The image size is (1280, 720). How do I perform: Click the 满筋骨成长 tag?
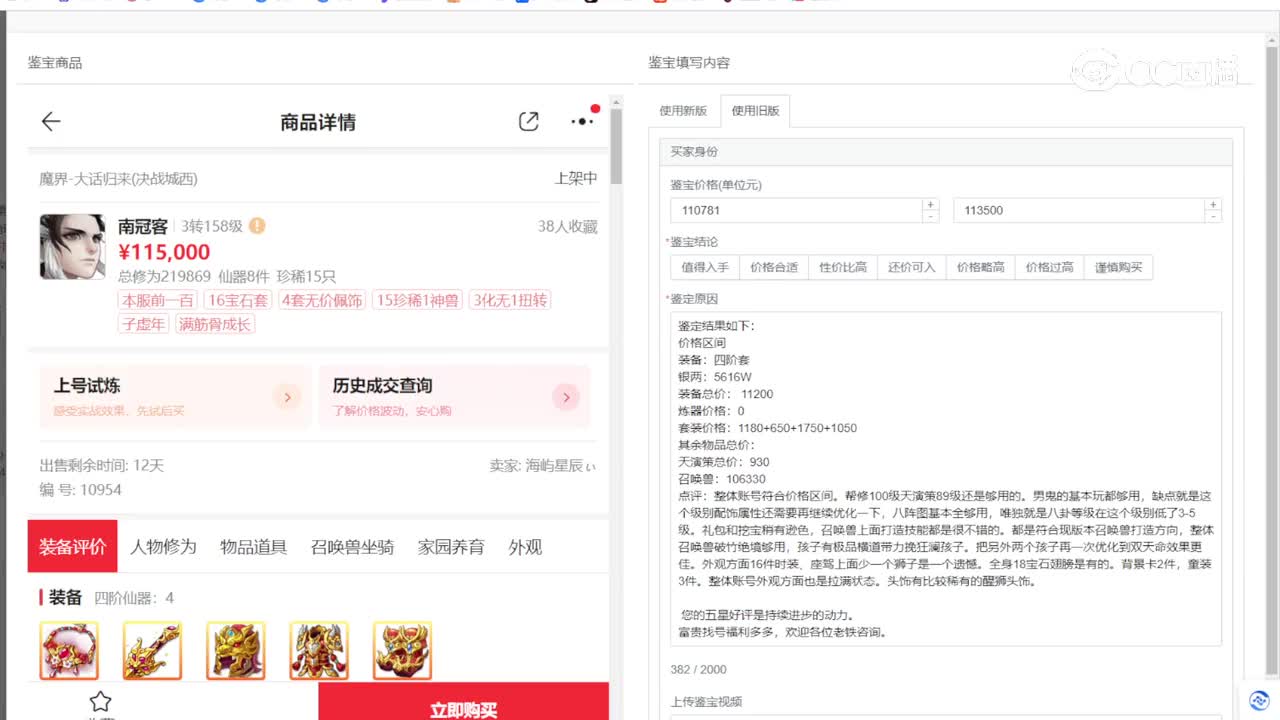tap(215, 324)
